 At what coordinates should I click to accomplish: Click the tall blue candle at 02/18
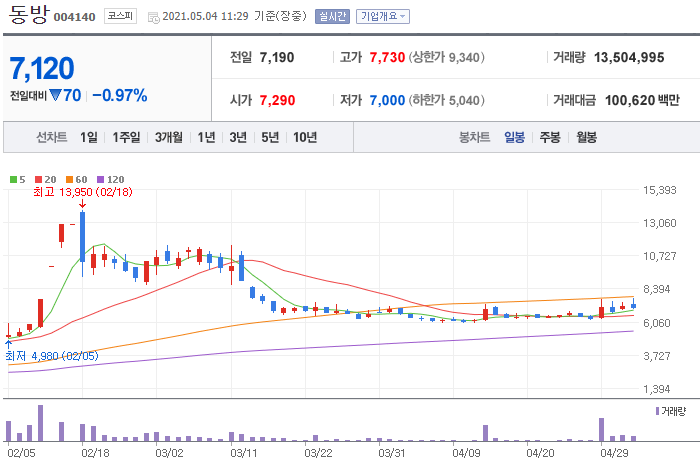point(82,237)
